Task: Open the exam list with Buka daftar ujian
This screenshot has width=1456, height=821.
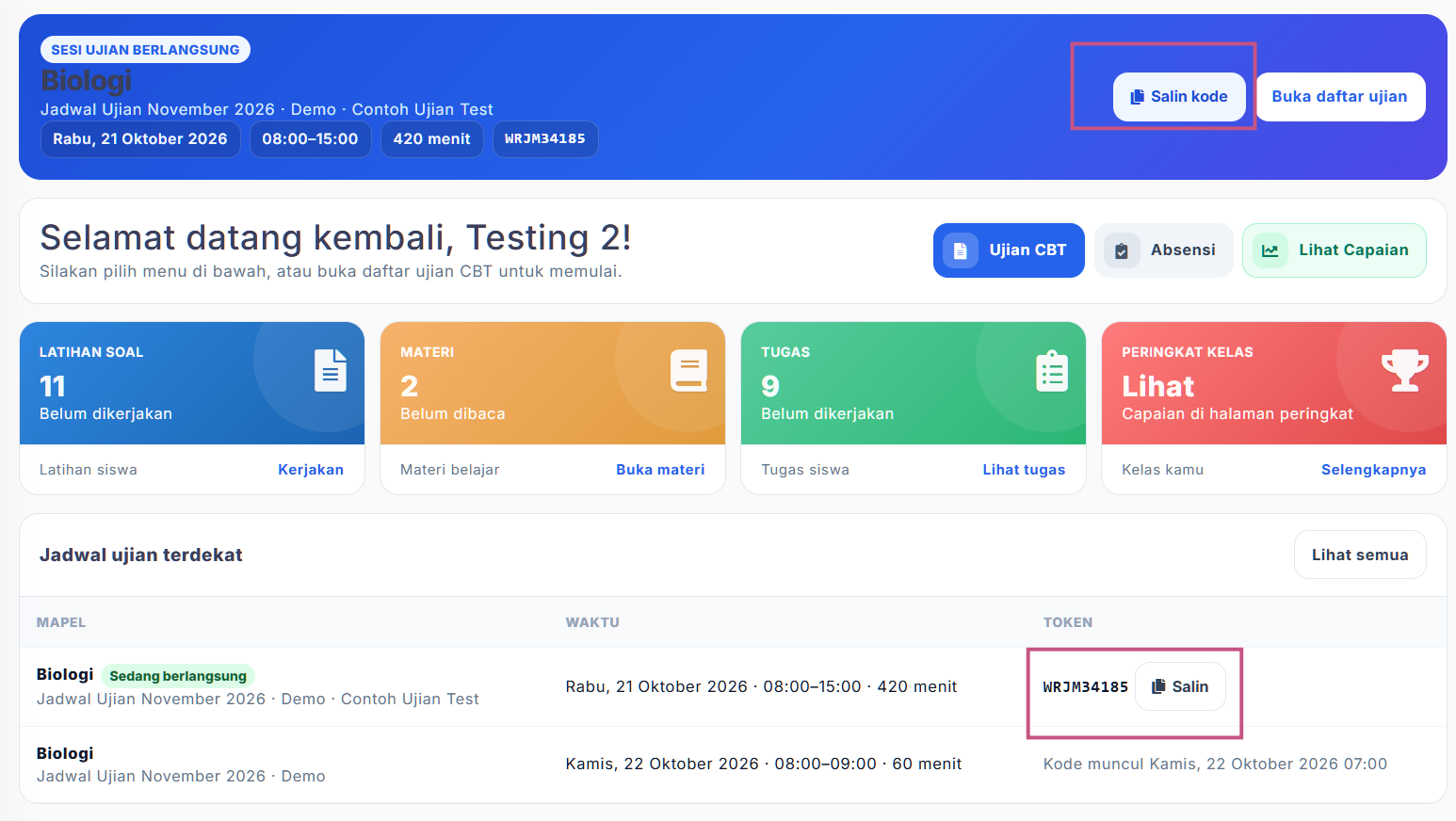Action: [x=1340, y=97]
